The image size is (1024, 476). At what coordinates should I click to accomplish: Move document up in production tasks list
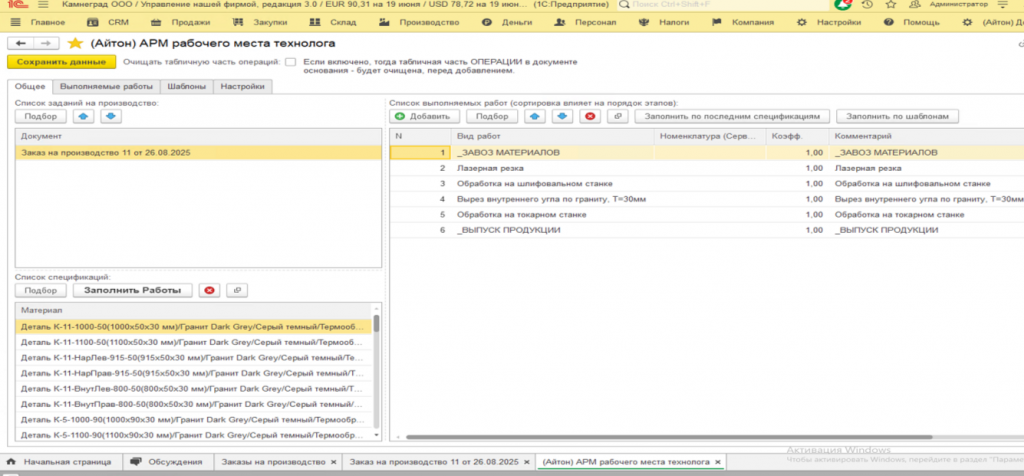pos(84,116)
